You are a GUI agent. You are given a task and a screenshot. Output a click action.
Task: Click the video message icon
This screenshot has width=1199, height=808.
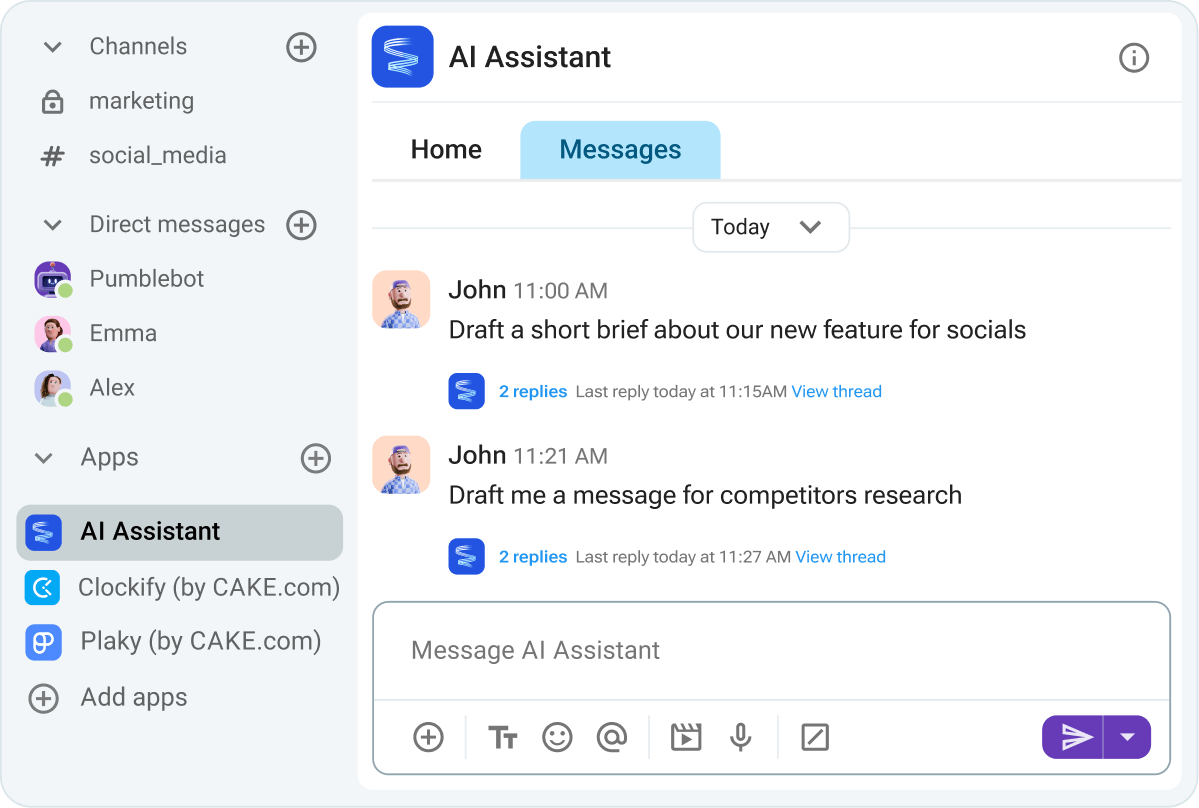click(686, 737)
